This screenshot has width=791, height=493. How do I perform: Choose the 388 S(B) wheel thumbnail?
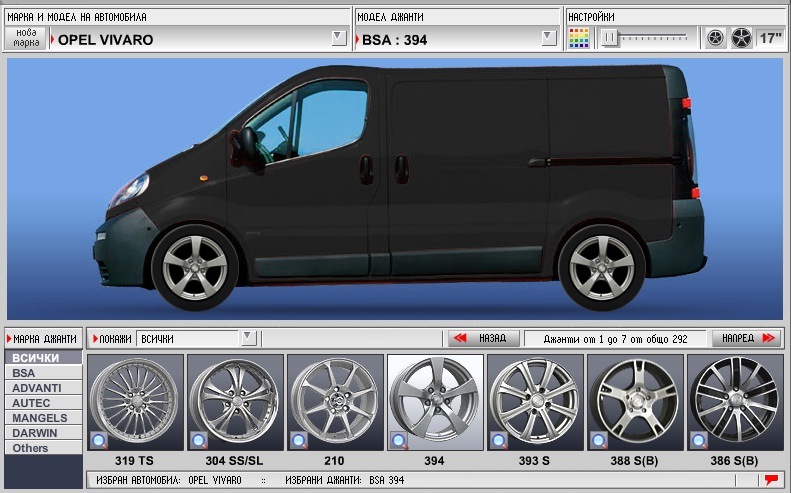(635, 402)
